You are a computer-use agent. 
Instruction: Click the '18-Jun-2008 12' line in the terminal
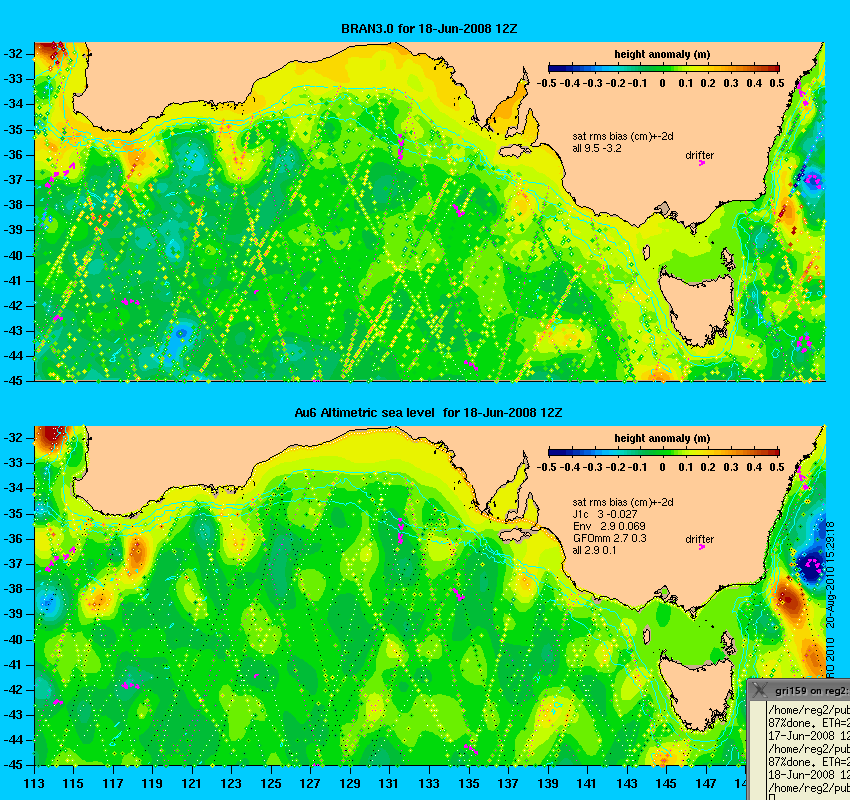click(809, 775)
